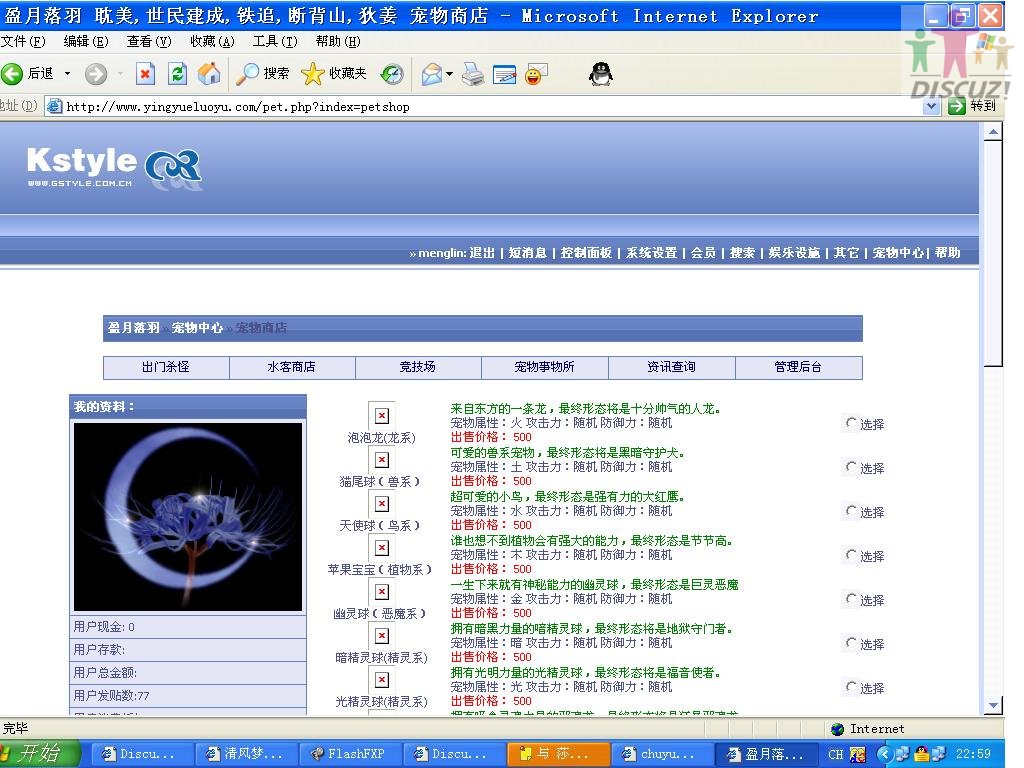Click the page scrollbar down arrow

pos(993,705)
